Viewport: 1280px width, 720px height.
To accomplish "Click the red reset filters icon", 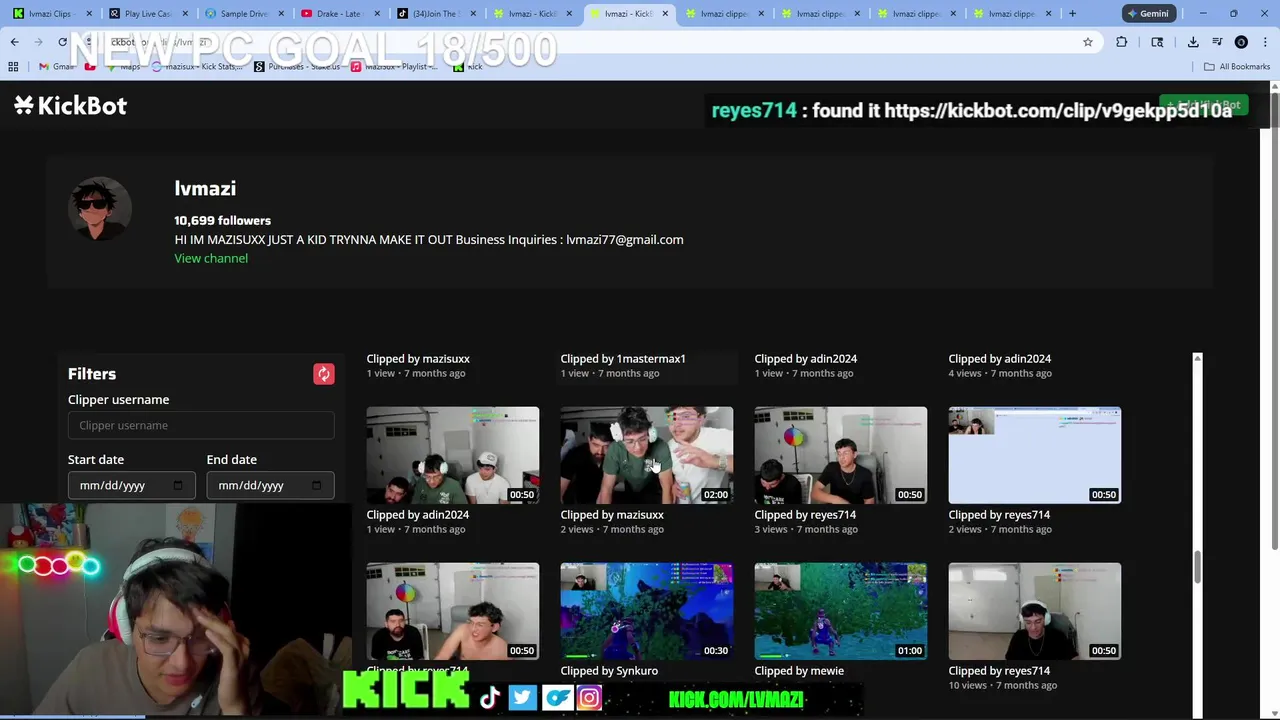I will point(323,374).
